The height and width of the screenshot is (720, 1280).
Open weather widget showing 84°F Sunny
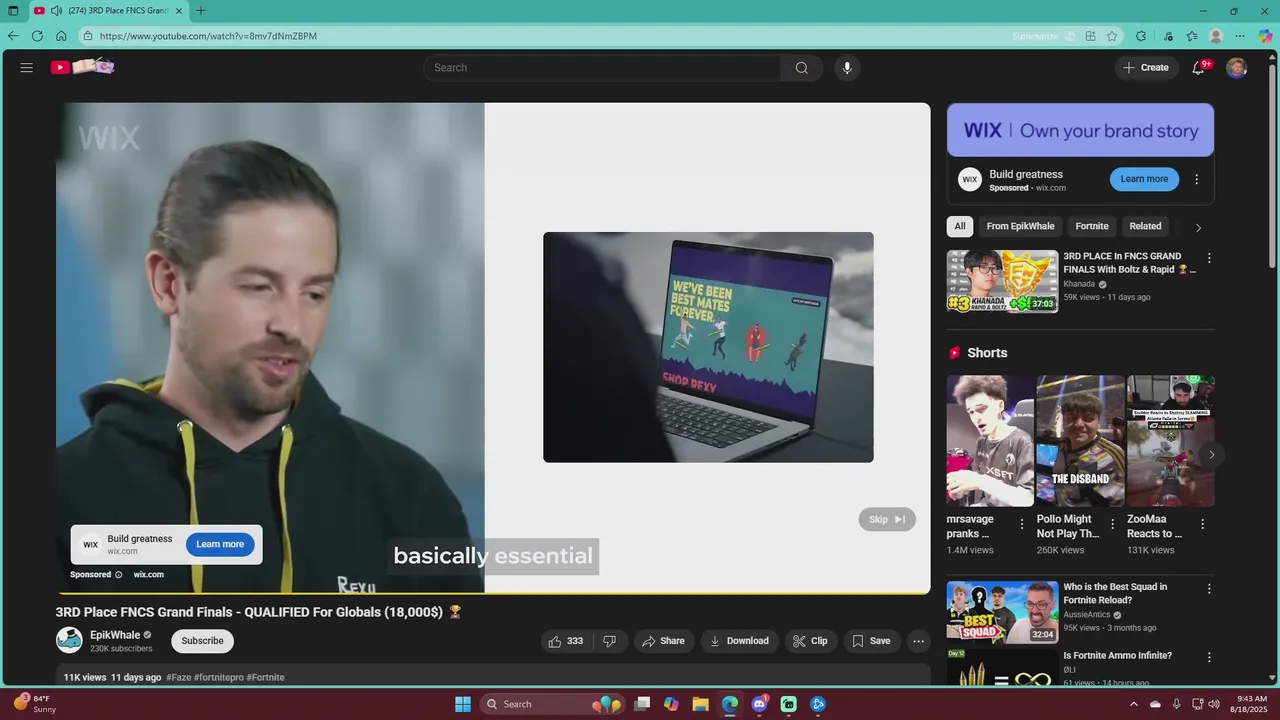34,704
